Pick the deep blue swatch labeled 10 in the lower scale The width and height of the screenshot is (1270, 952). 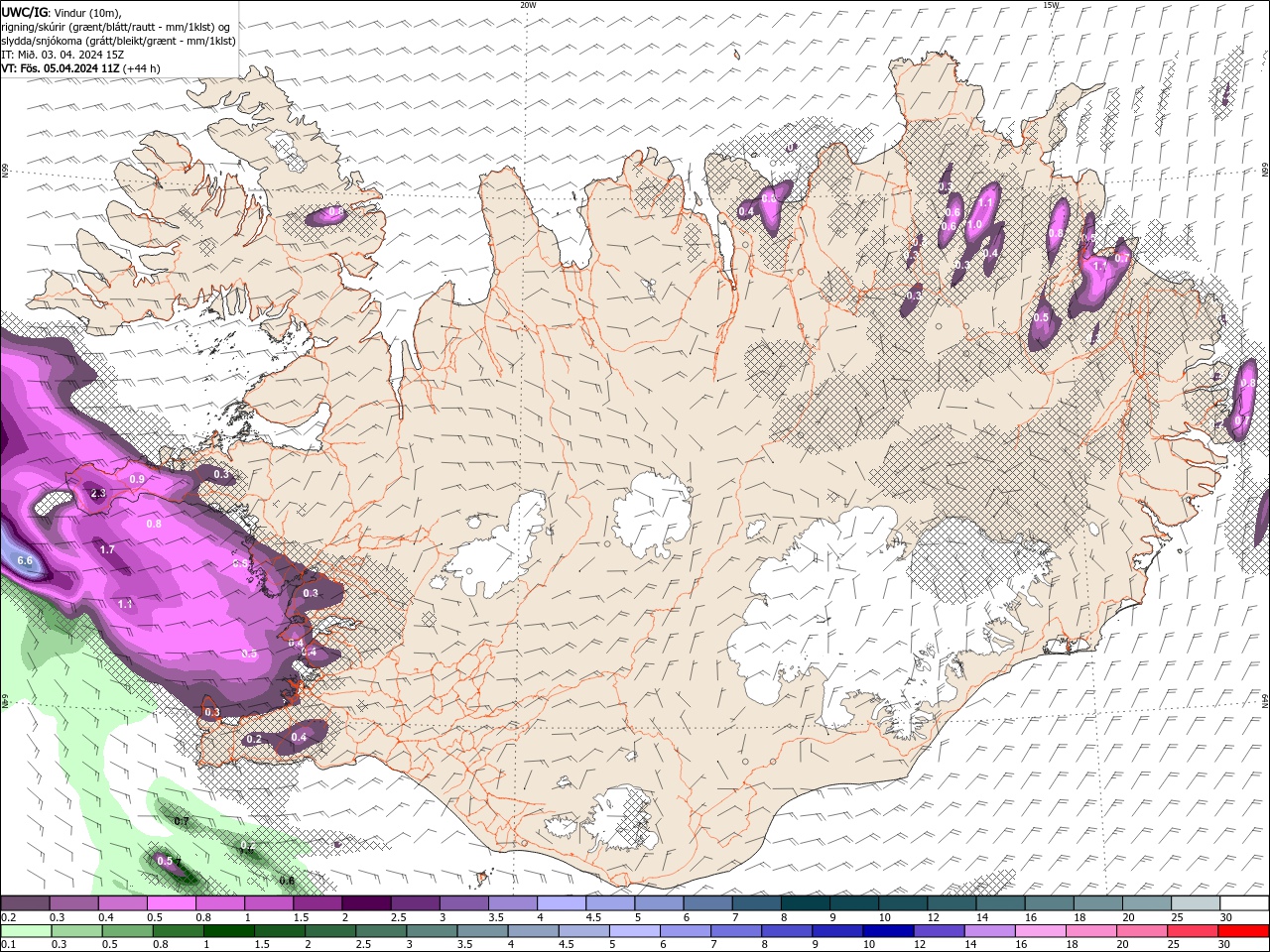click(888, 930)
